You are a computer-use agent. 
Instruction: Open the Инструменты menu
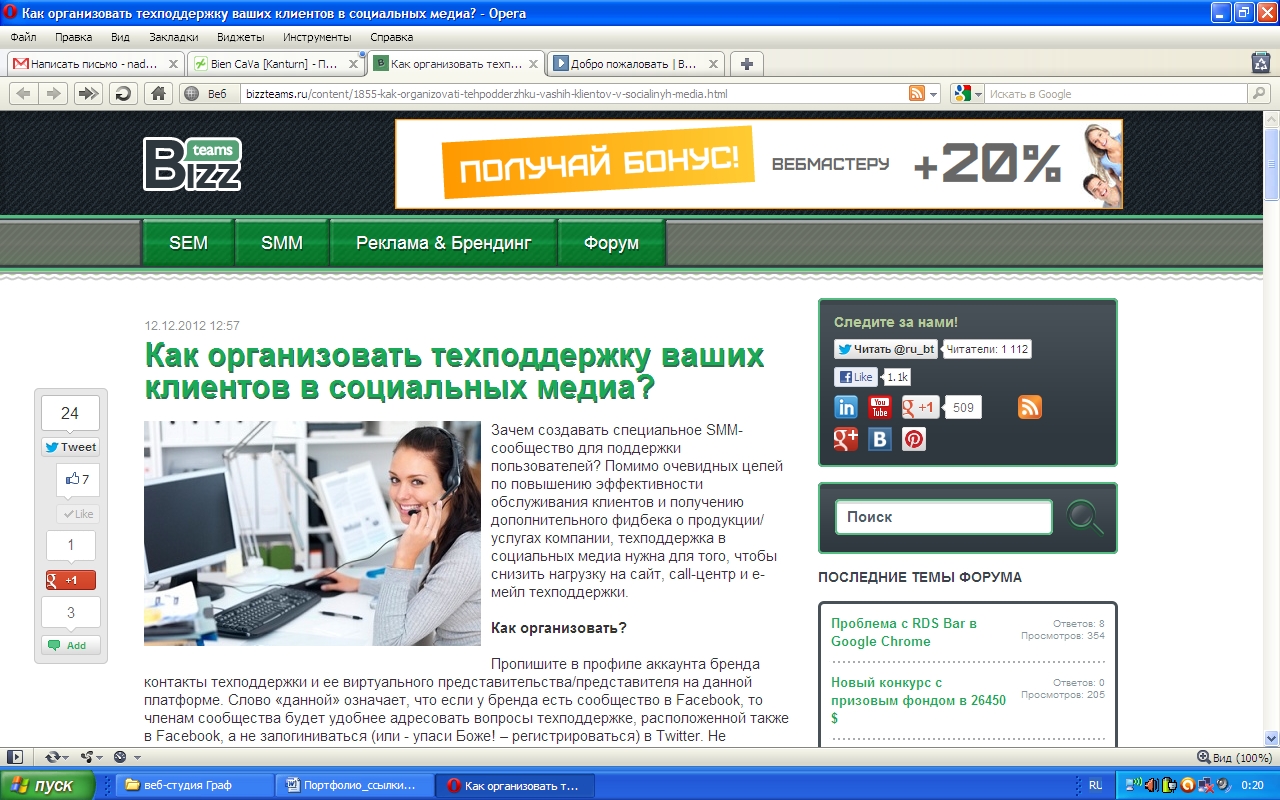[x=317, y=37]
